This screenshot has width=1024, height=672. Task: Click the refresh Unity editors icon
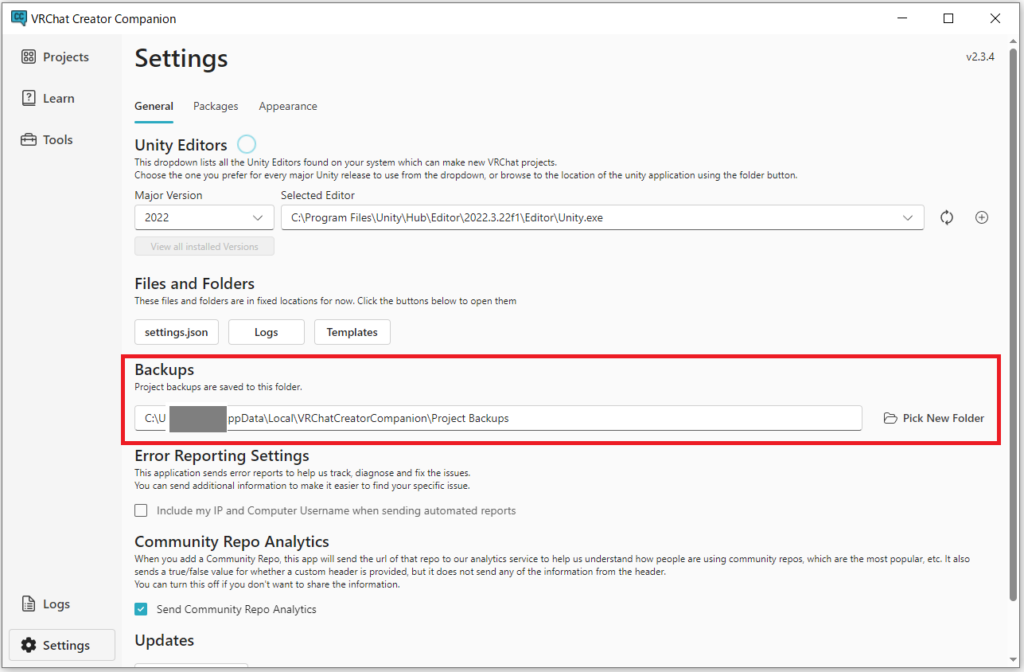(x=946, y=217)
